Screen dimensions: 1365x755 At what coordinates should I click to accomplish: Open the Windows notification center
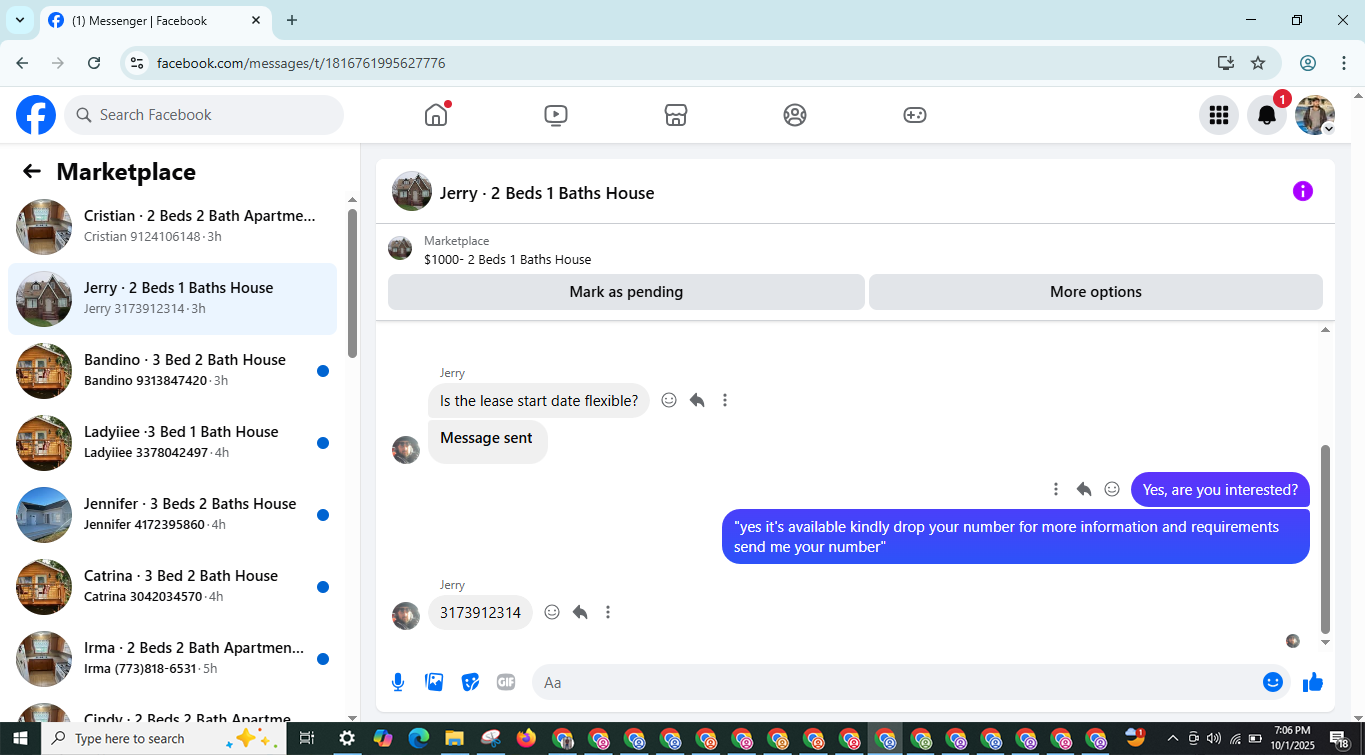tap(1341, 739)
